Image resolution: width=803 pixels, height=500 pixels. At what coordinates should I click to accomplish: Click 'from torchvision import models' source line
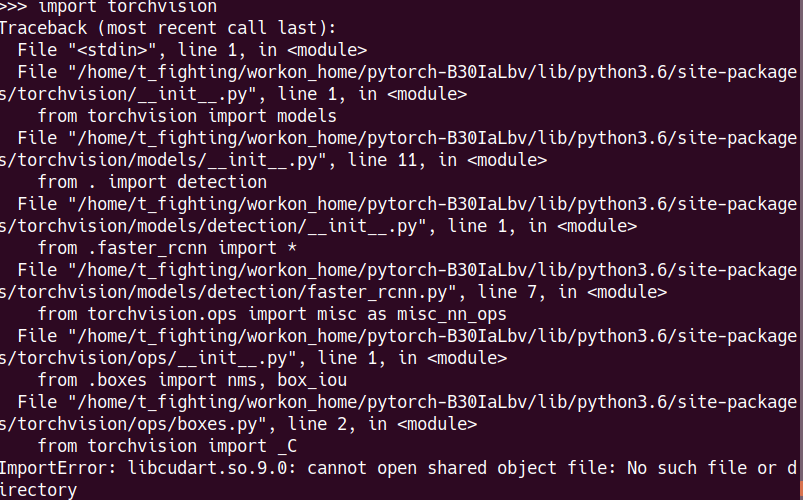tap(187, 116)
